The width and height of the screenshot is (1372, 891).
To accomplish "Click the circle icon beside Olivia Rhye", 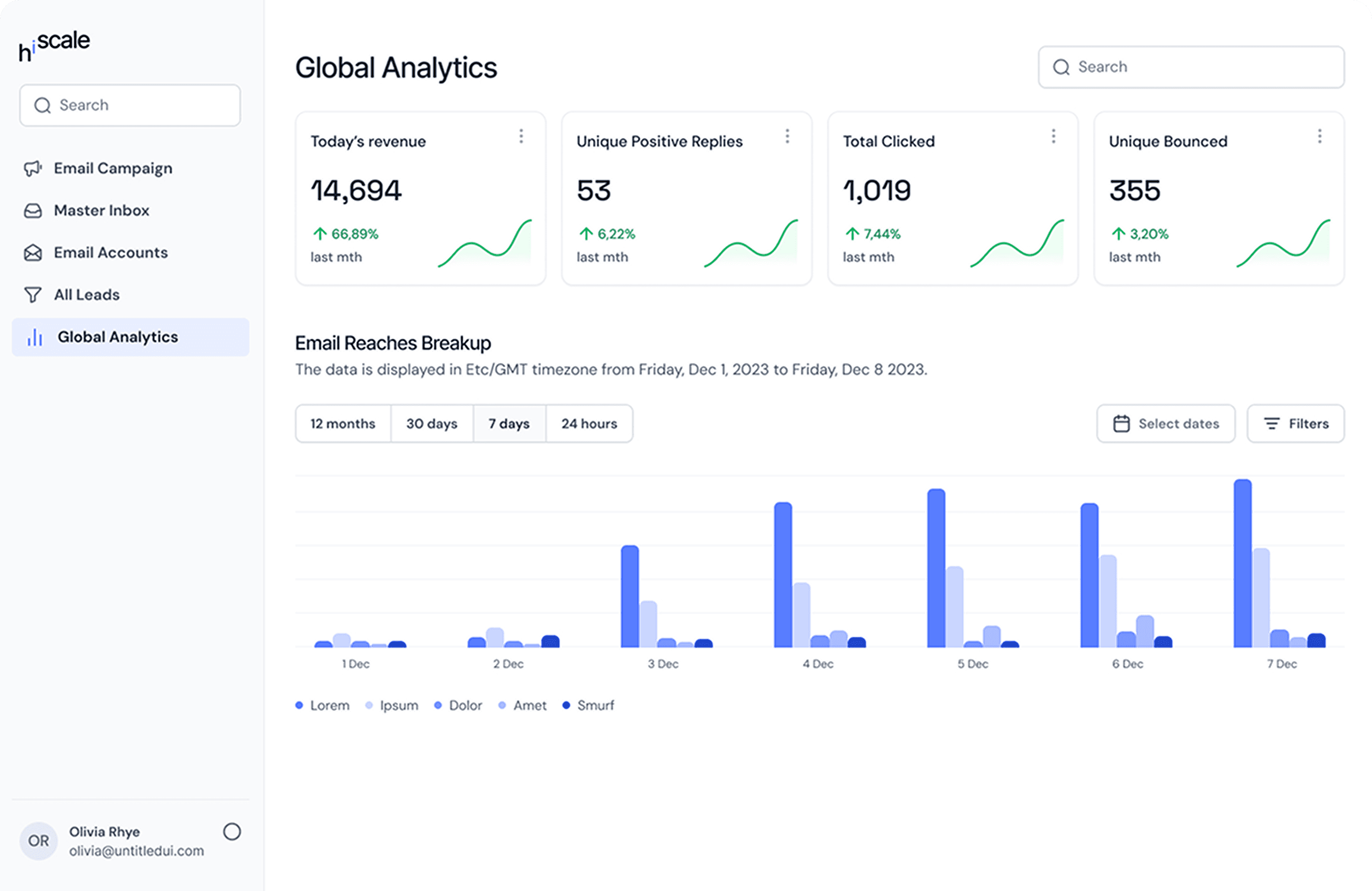I will (232, 832).
